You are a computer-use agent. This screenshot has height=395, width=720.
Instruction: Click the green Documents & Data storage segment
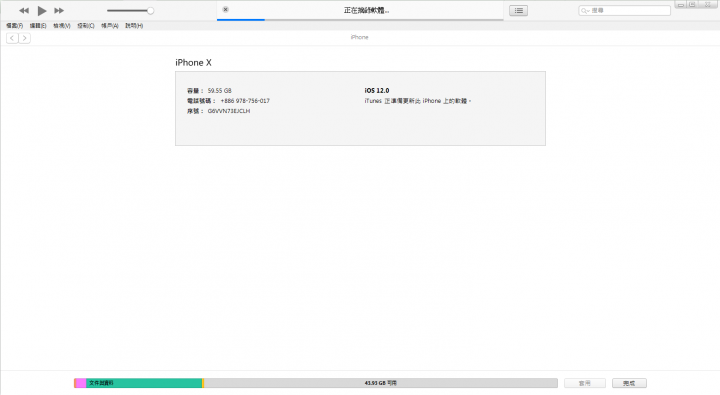(144, 383)
